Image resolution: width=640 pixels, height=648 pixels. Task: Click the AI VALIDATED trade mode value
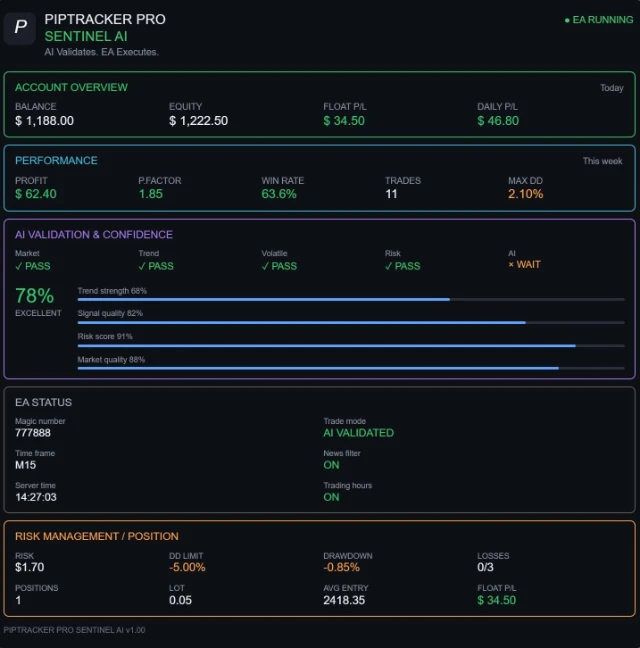[359, 433]
